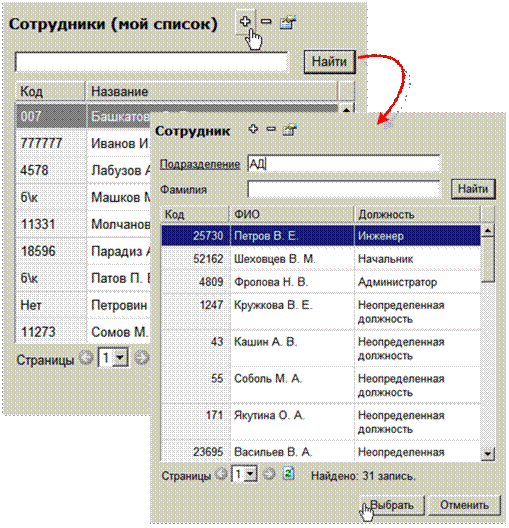The height and width of the screenshot is (528, 509).
Task: Open the Подразделение link
Action: point(200,164)
